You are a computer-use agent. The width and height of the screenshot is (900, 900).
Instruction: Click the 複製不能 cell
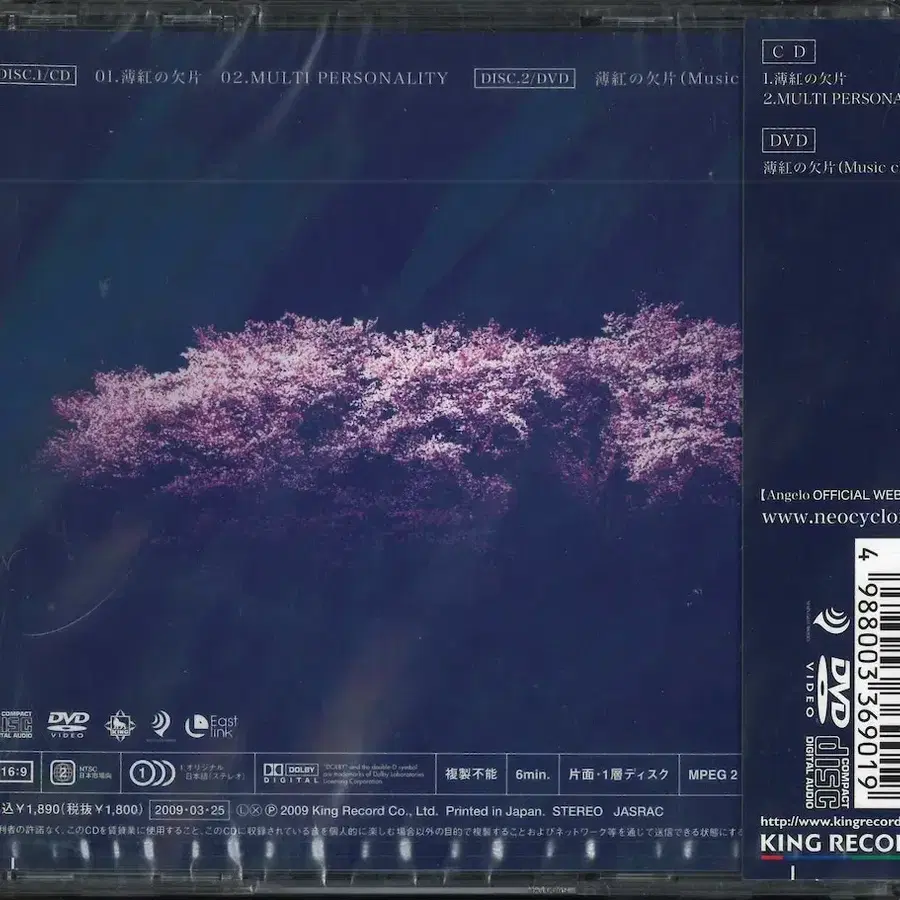471,774
